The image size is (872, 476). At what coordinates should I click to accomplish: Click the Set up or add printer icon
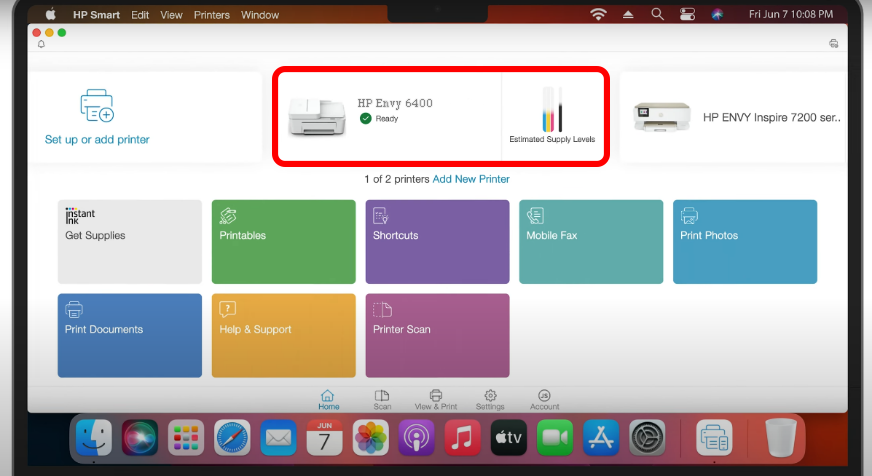coord(97,105)
